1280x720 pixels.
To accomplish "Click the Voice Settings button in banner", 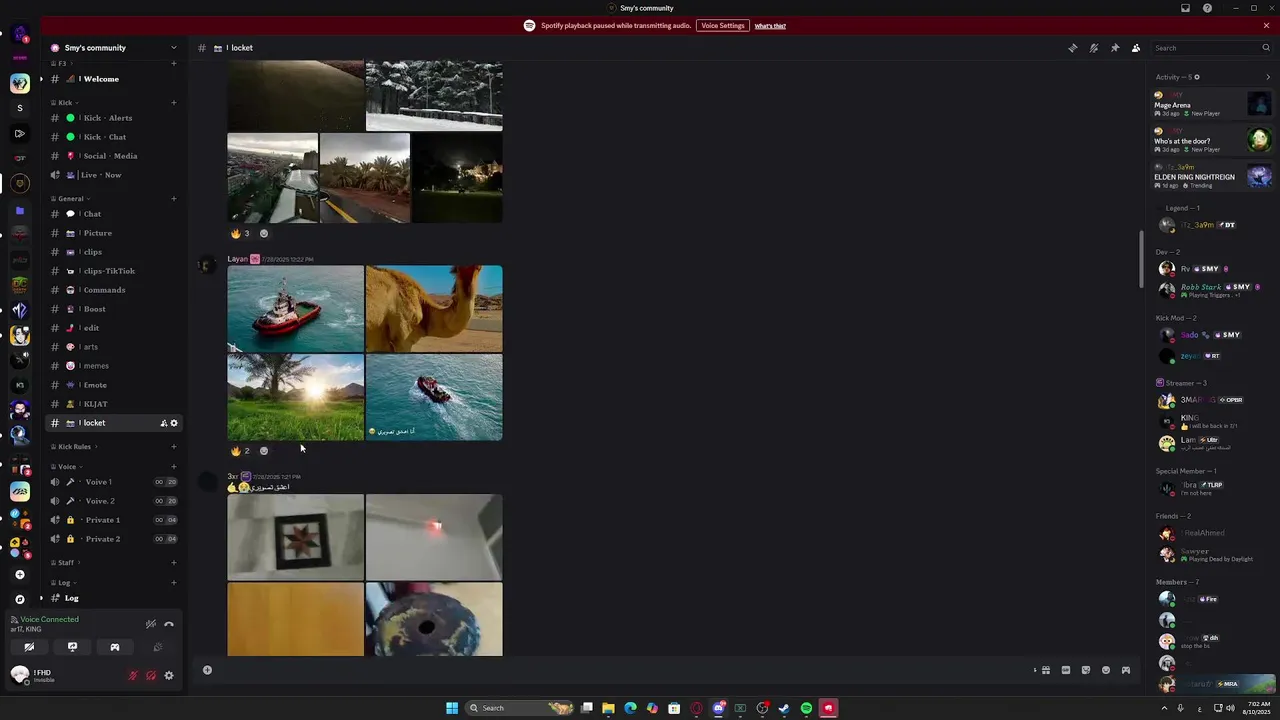I will (723, 26).
